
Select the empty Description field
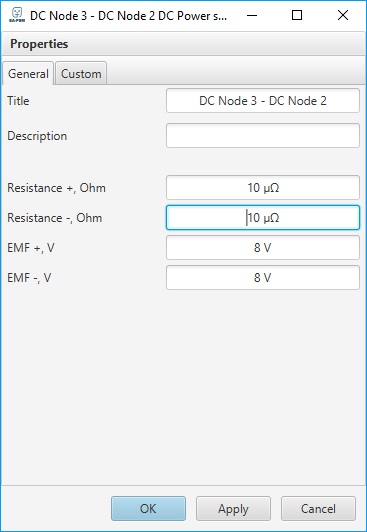263,136
